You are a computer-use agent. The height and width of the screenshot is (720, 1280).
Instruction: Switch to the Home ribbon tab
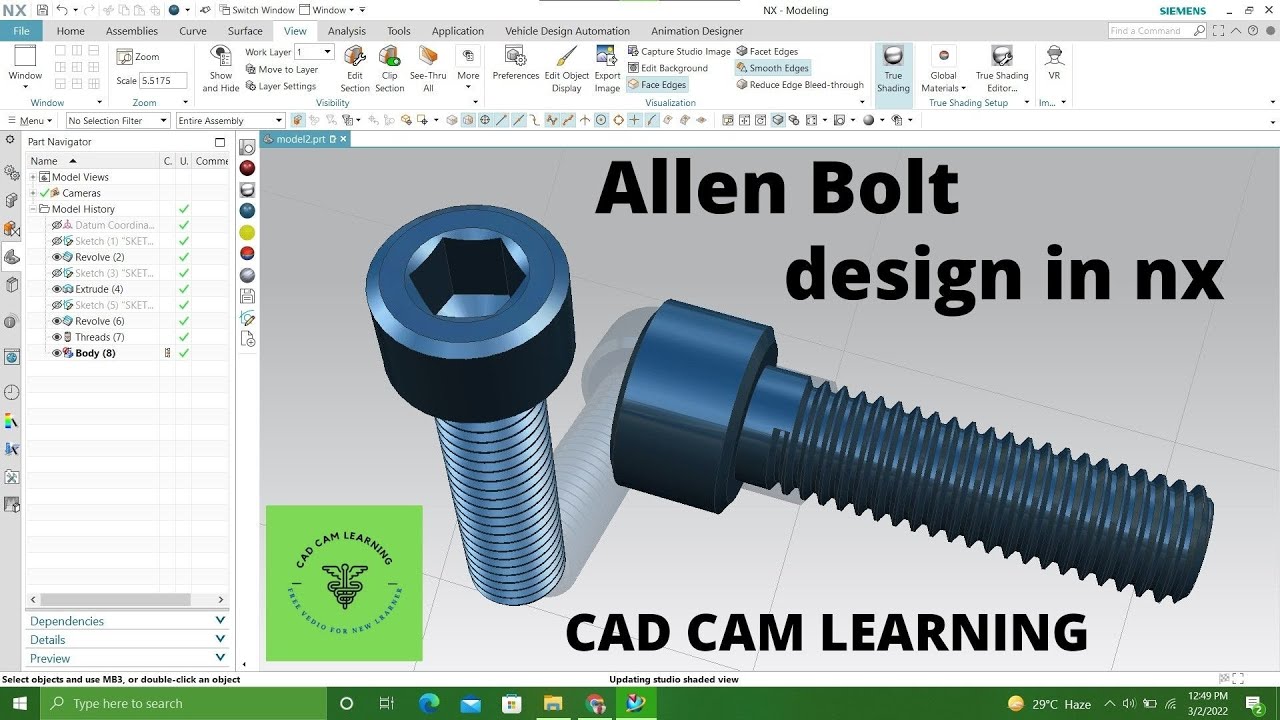click(70, 31)
